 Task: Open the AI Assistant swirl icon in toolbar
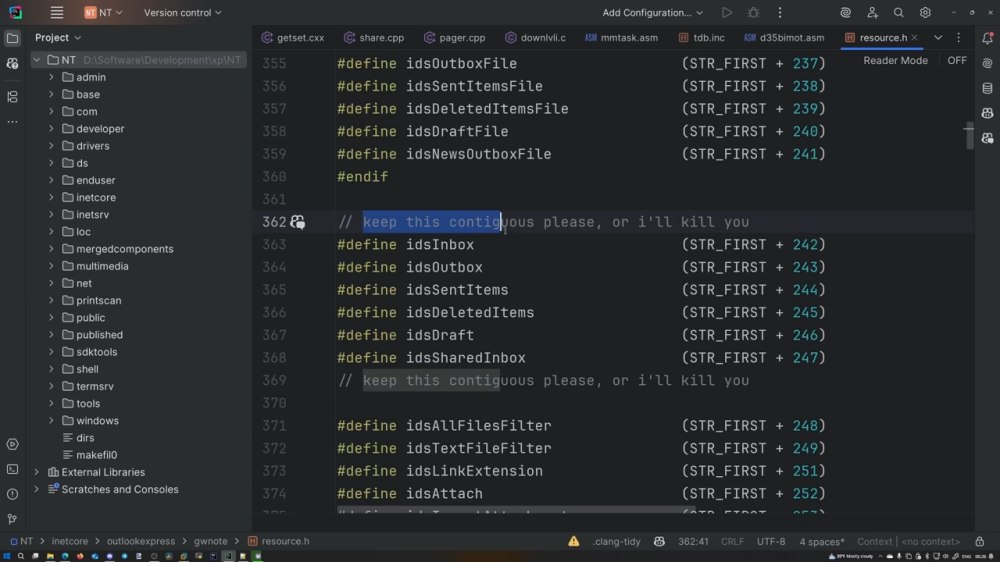[845, 13]
